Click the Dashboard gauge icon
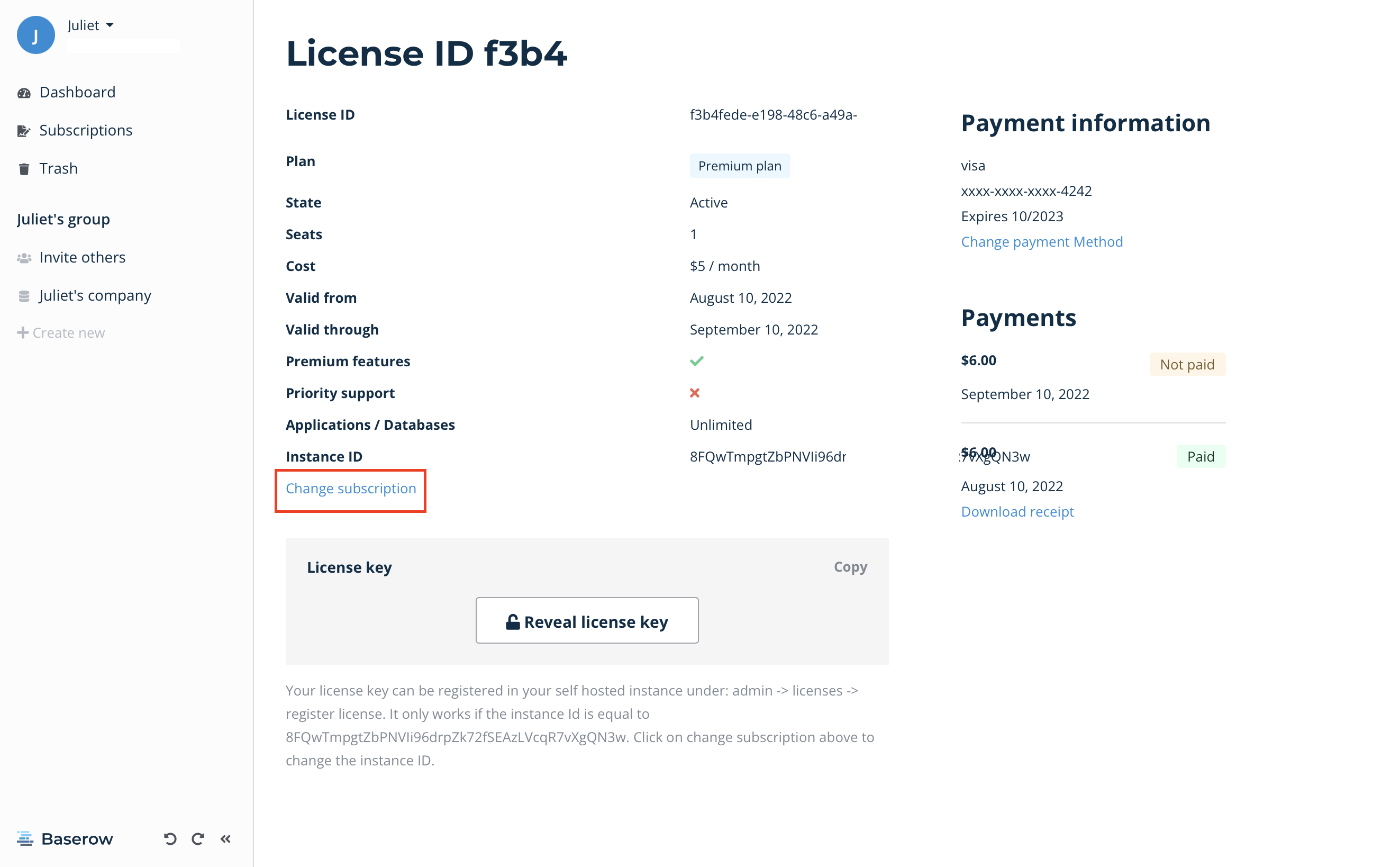 [24, 93]
